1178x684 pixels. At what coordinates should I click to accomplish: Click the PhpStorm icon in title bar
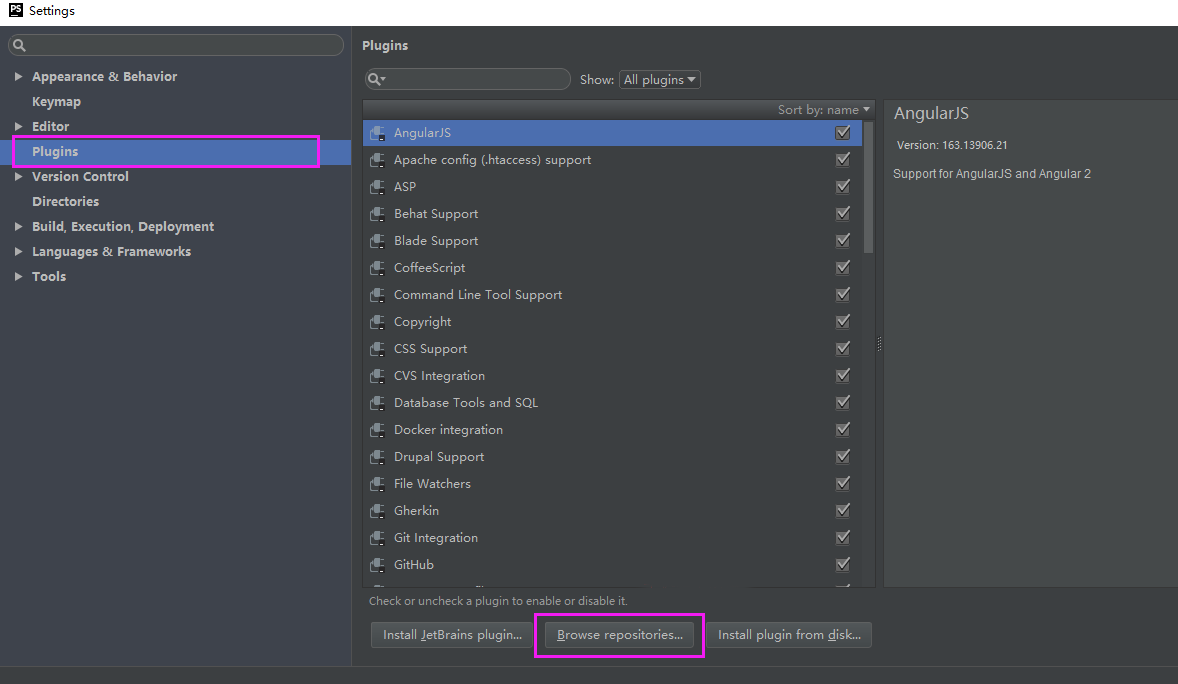15,10
